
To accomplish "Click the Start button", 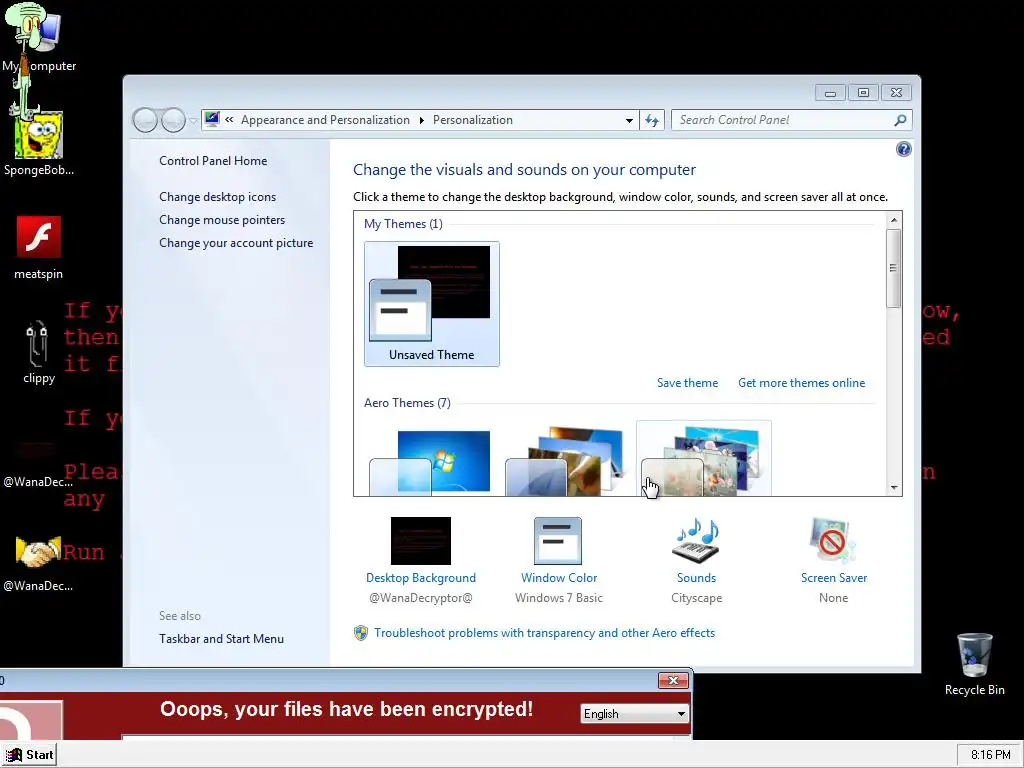I will tap(29, 755).
